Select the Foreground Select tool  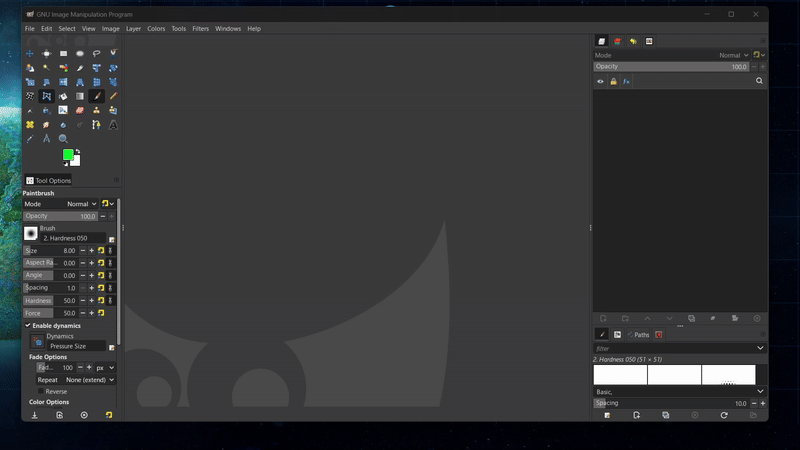pos(30,68)
